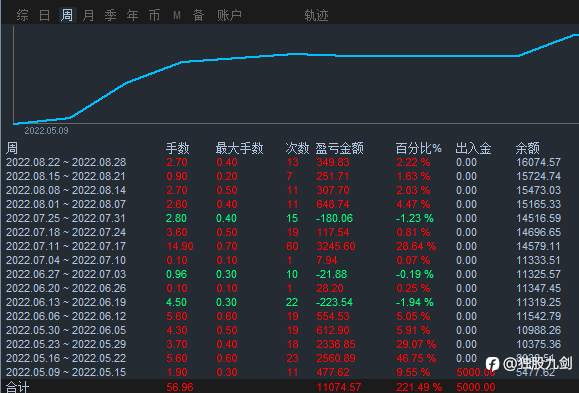Open the 币 currency tab
The height and width of the screenshot is (393, 579).
[154, 16]
